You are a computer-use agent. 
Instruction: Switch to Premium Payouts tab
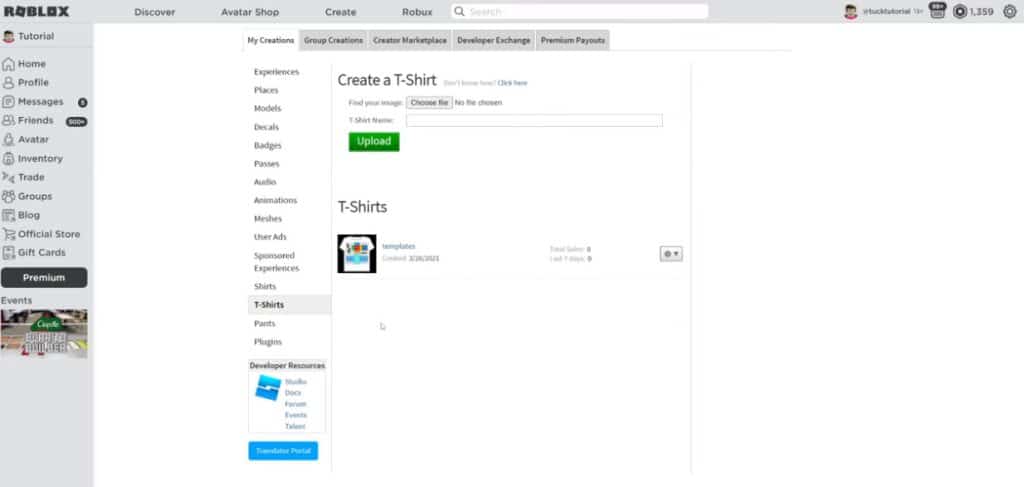tap(573, 40)
